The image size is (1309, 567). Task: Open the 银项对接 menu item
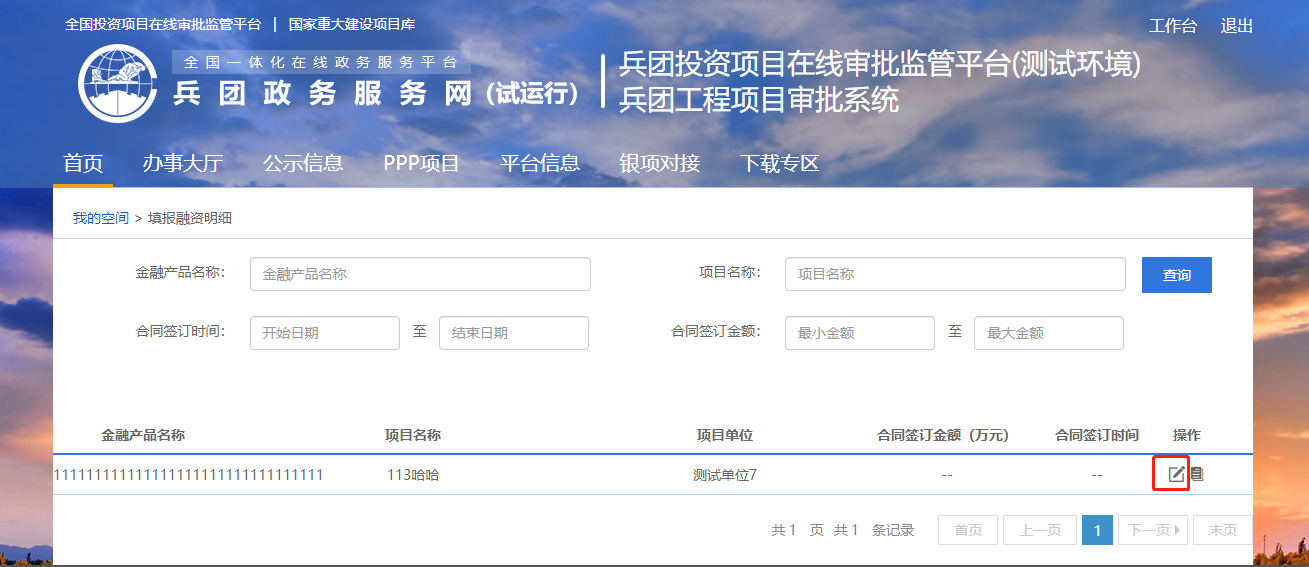tap(659, 163)
